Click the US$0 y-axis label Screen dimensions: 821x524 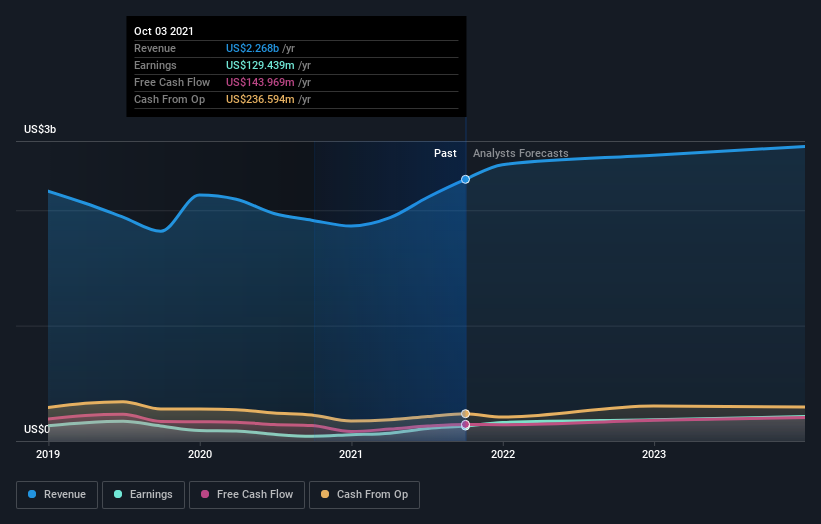37,429
